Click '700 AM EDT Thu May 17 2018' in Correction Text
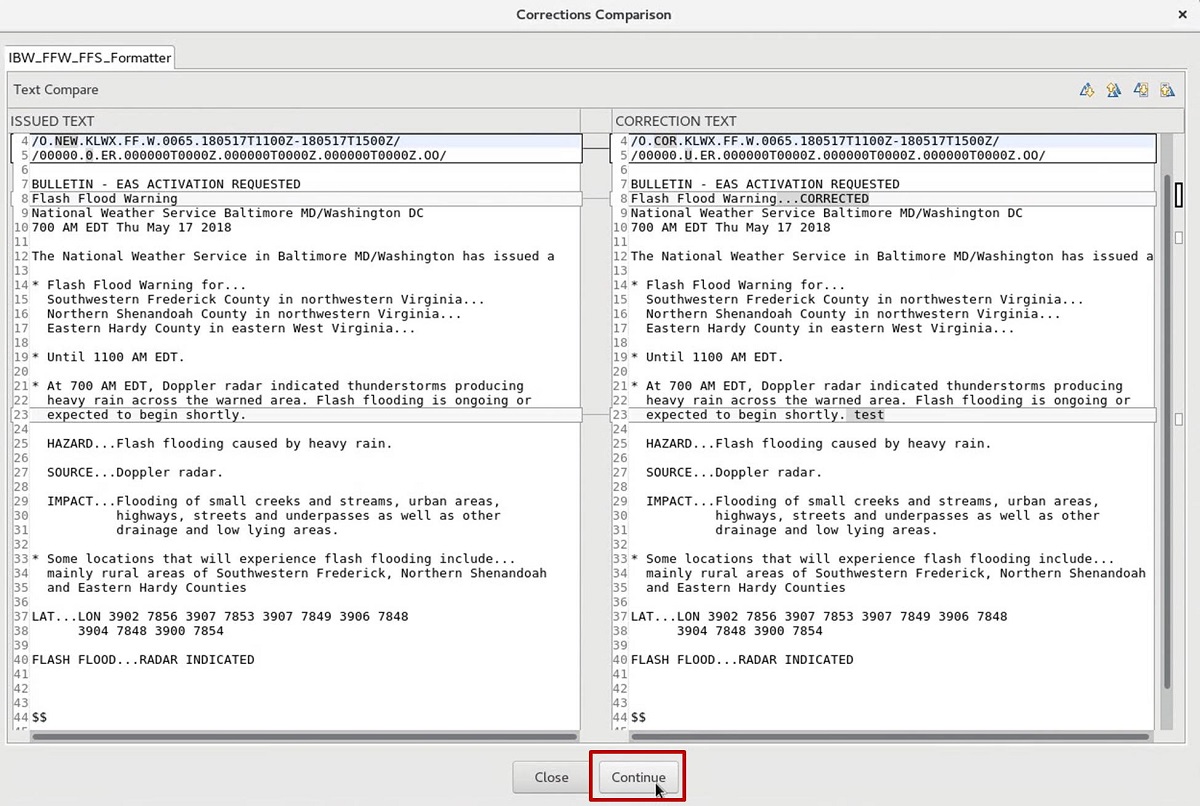 [x=730, y=227]
